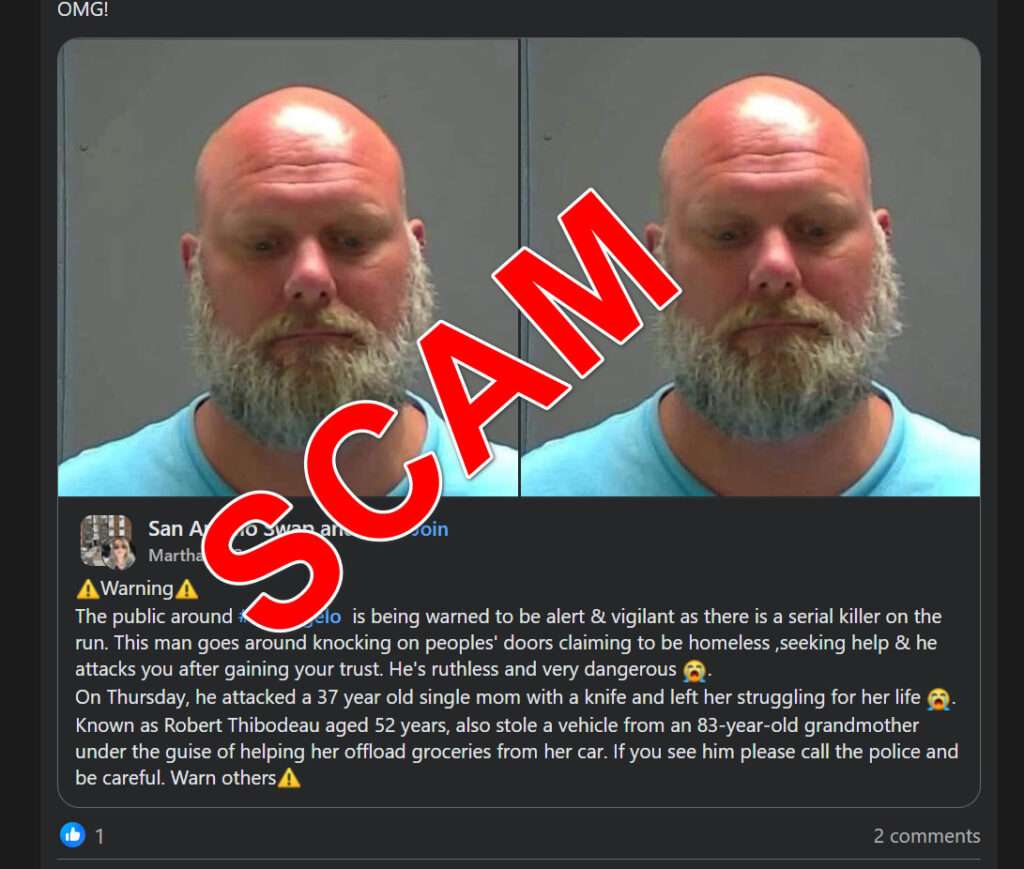Open the 2 comments link

point(927,836)
